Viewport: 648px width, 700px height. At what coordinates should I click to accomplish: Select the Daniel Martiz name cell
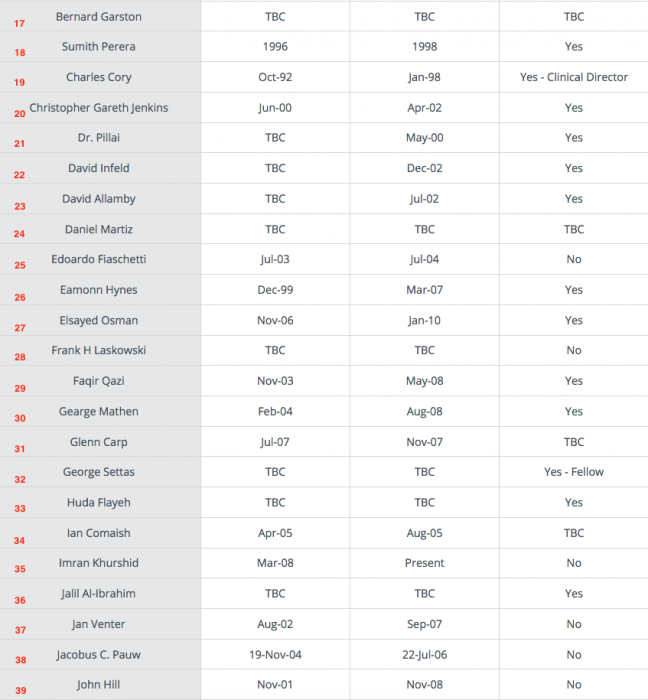tap(99, 229)
